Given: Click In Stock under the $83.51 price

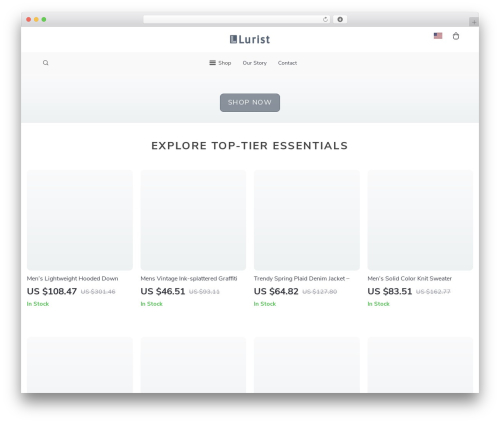Looking at the screenshot, I should pos(379,304).
